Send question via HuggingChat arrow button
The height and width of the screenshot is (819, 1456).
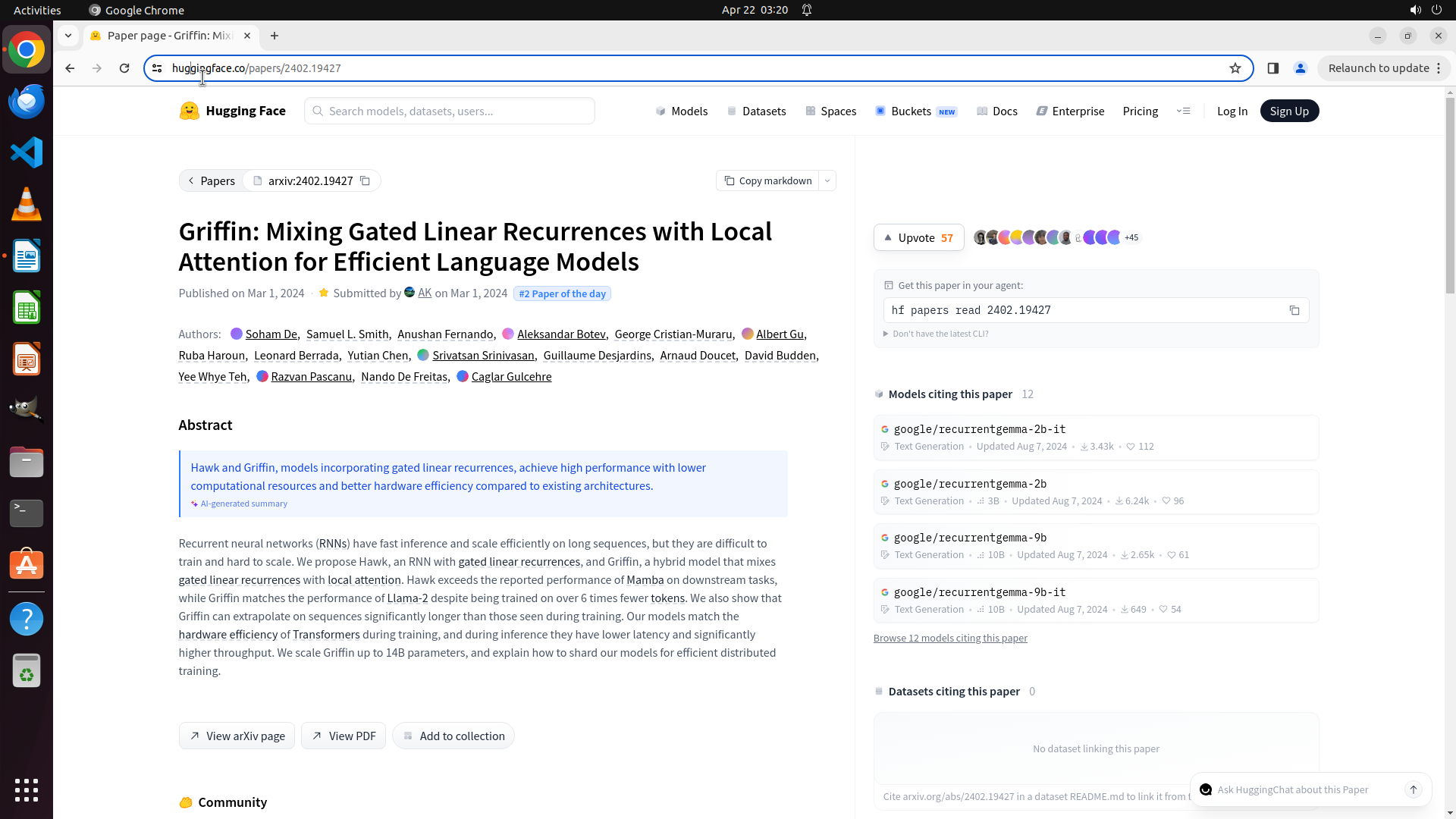[x=1414, y=789]
